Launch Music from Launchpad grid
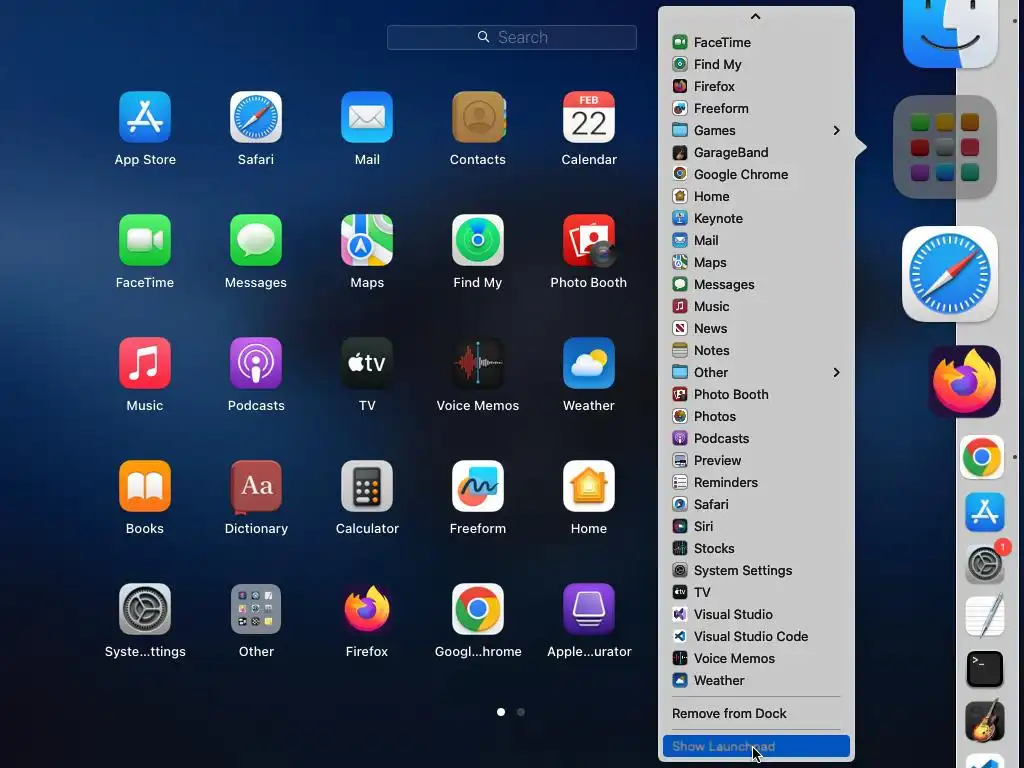 click(x=145, y=363)
